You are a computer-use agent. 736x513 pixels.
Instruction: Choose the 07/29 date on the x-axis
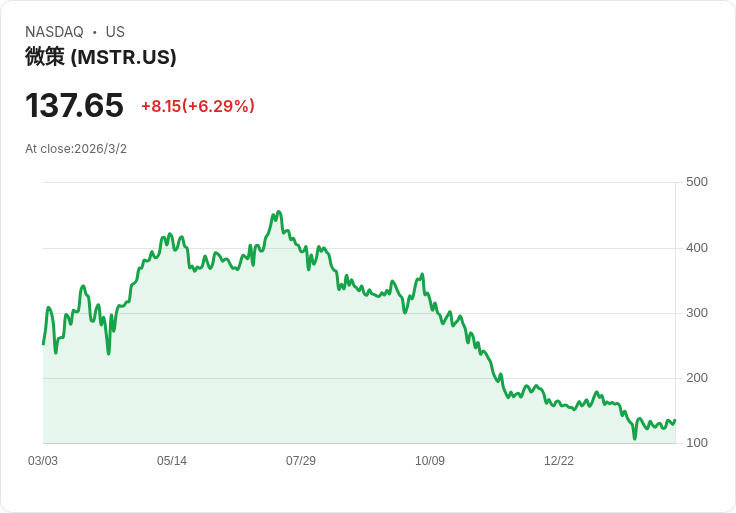point(301,461)
